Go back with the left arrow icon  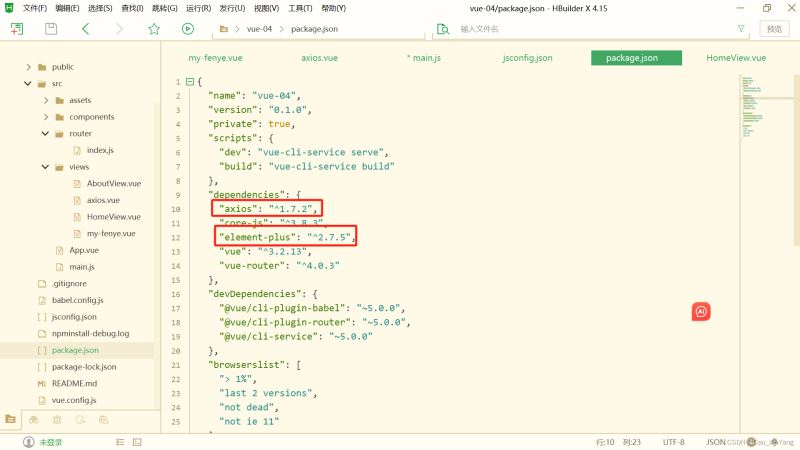86,29
